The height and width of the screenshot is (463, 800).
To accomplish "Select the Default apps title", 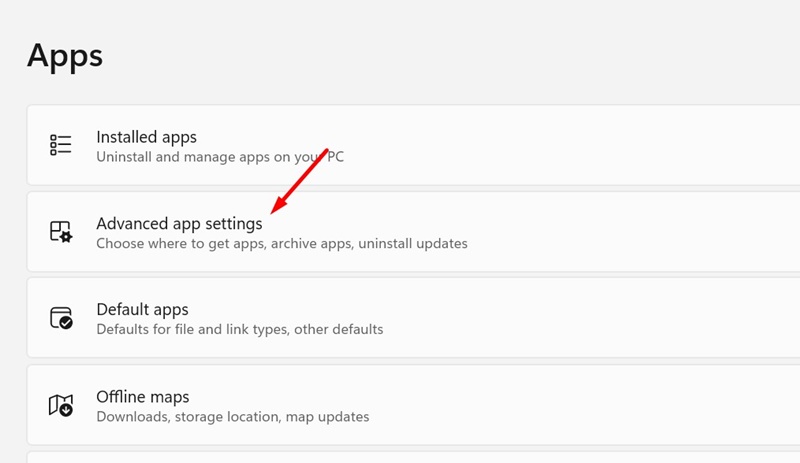I will pyautogui.click(x=142, y=310).
